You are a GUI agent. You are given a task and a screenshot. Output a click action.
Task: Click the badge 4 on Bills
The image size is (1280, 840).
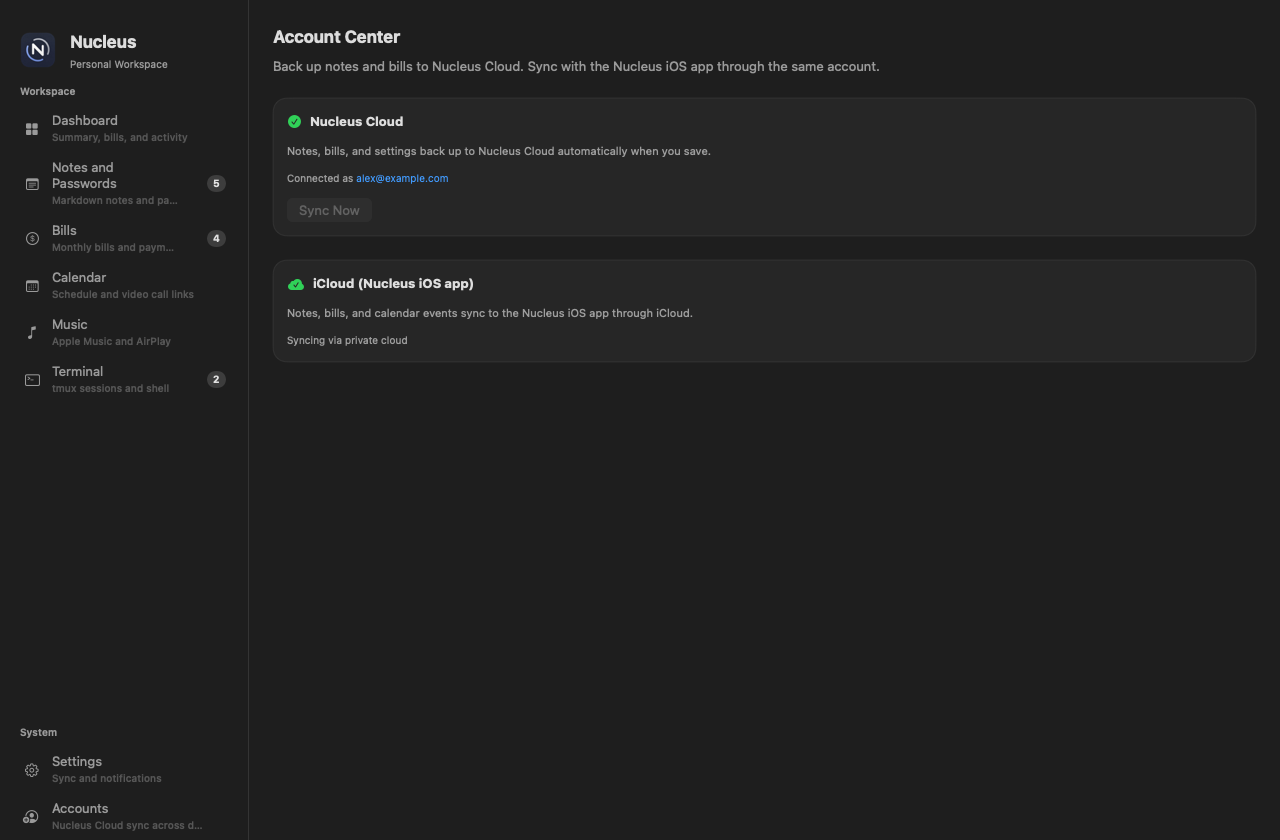click(216, 238)
